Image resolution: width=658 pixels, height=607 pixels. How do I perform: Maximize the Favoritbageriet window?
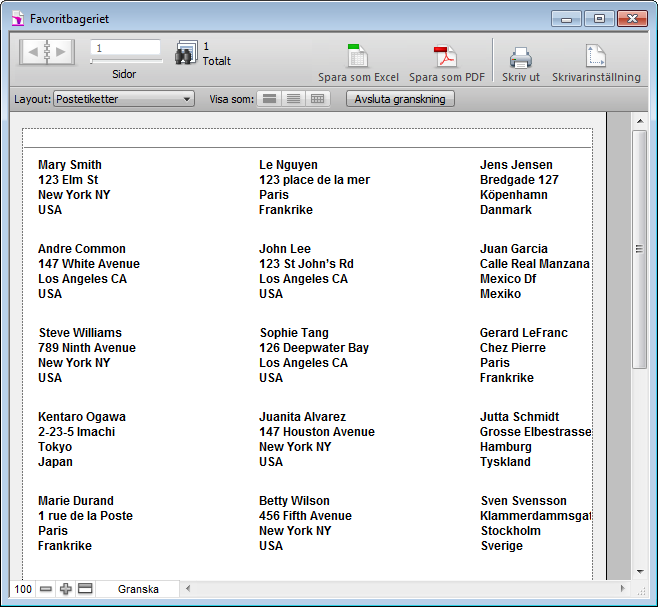(599, 19)
